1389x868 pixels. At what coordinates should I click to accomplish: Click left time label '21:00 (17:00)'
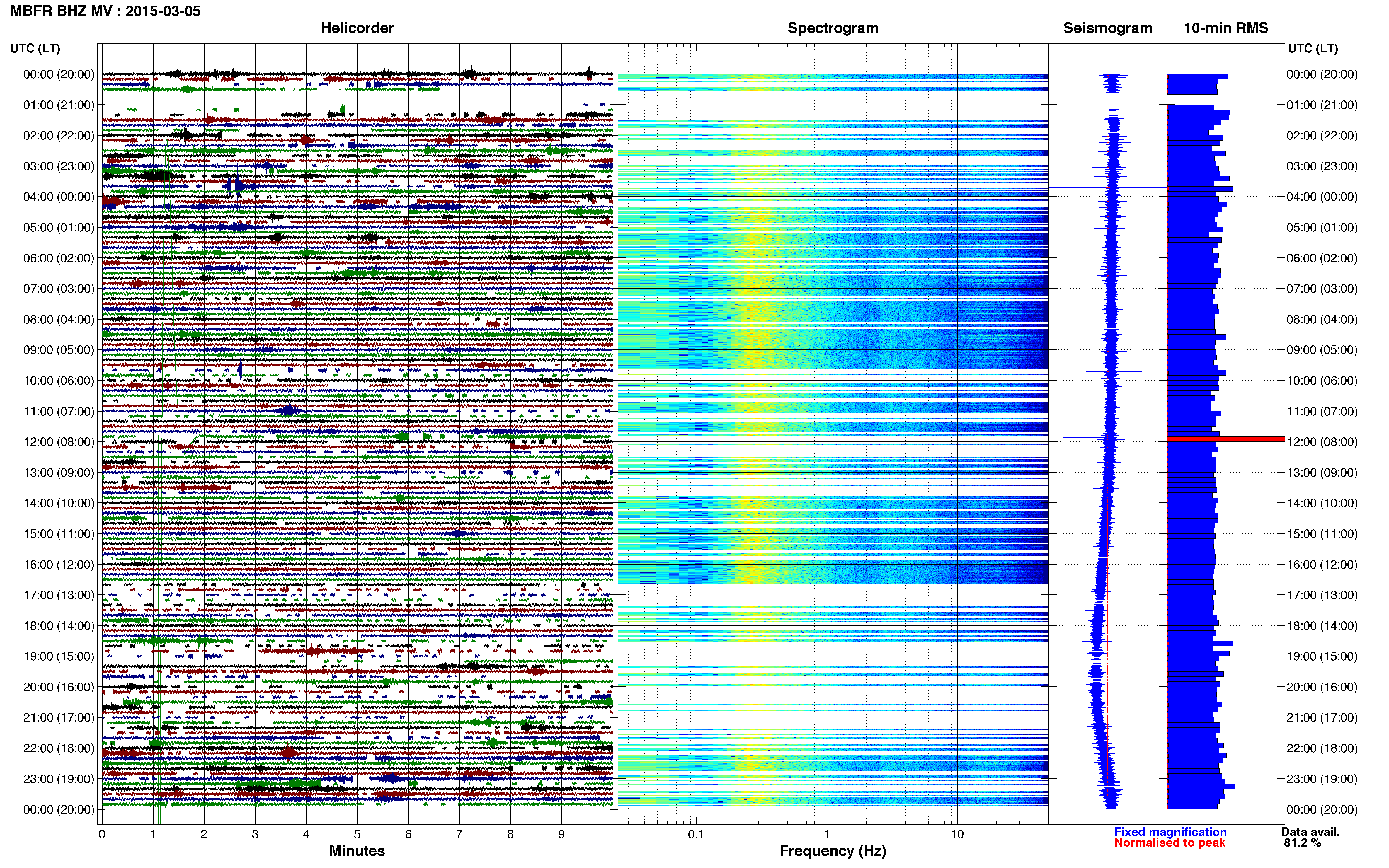[x=59, y=718]
